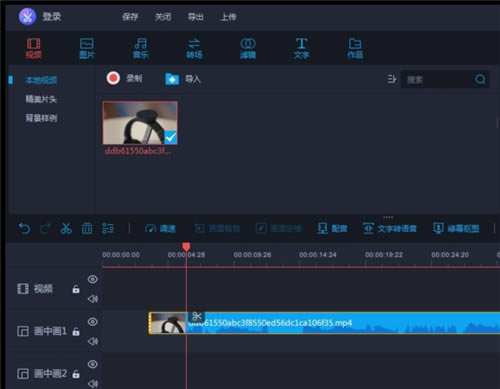The width and height of the screenshot is (500, 389).
Task: Toggle the blue checkmark on thumbnail
Action: point(170,137)
